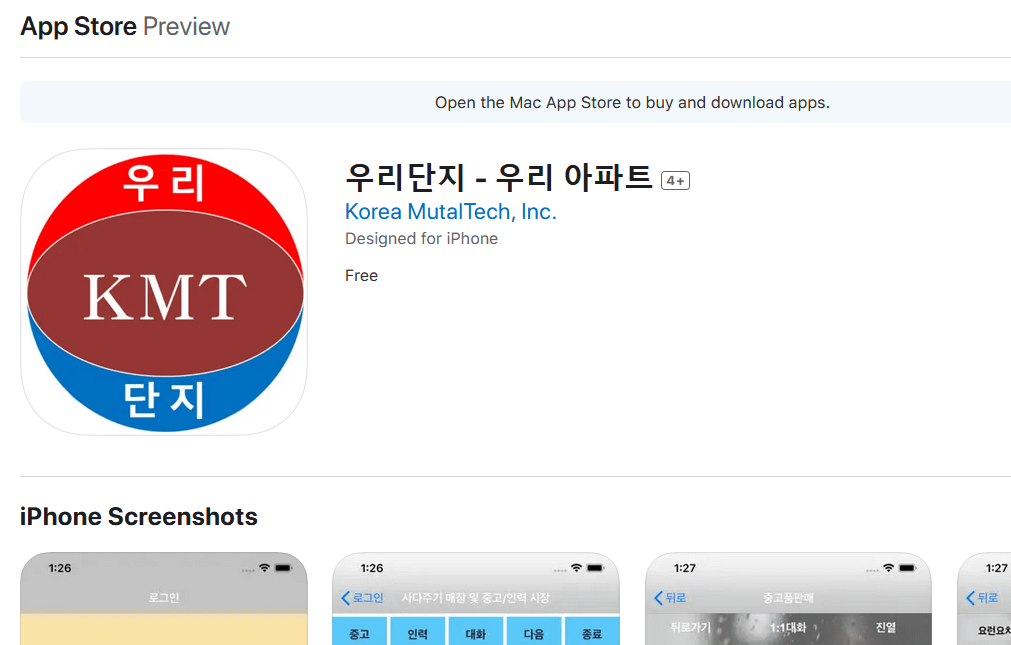
Task: Click the app title 우리단지 - 우리 아파트
Action: (x=499, y=177)
